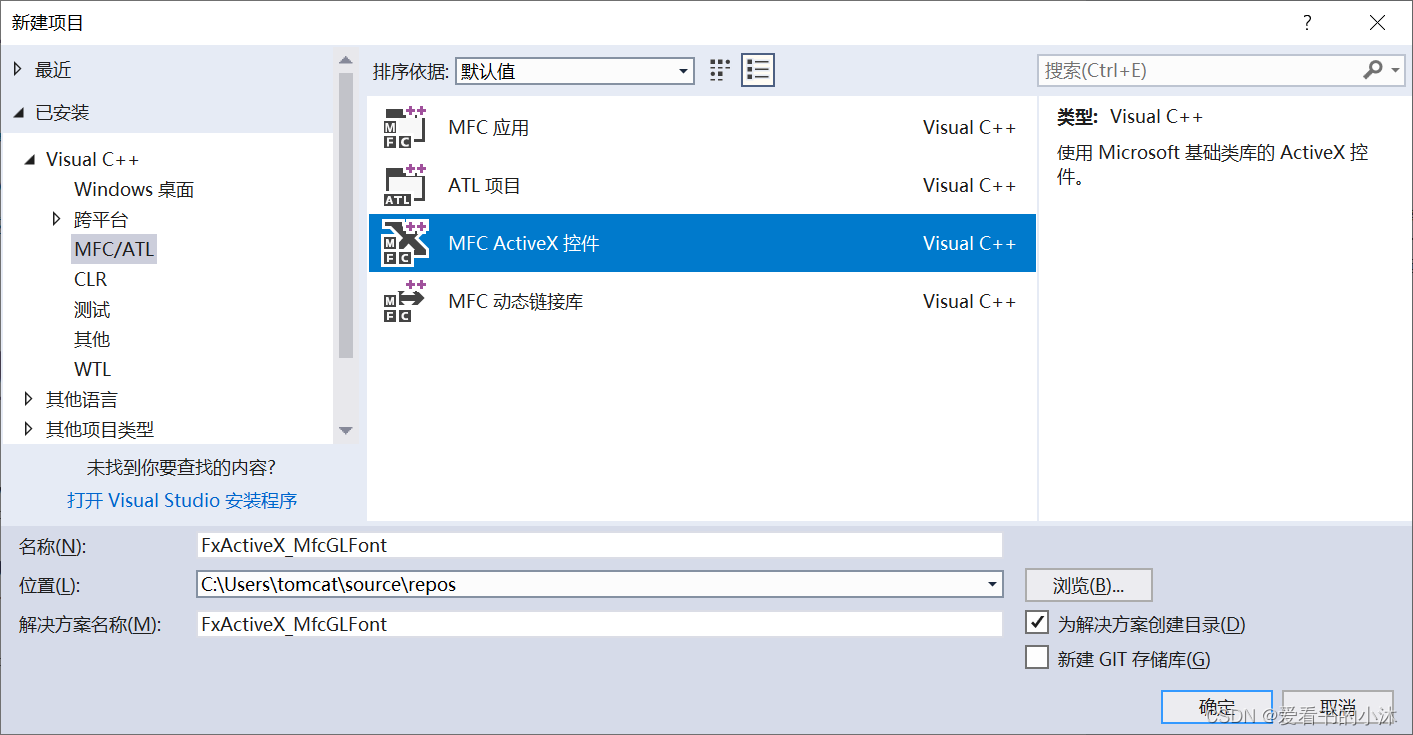Click the category tree scroll down arrow
Viewport: 1413px width, 735px height.
pyautogui.click(x=346, y=430)
